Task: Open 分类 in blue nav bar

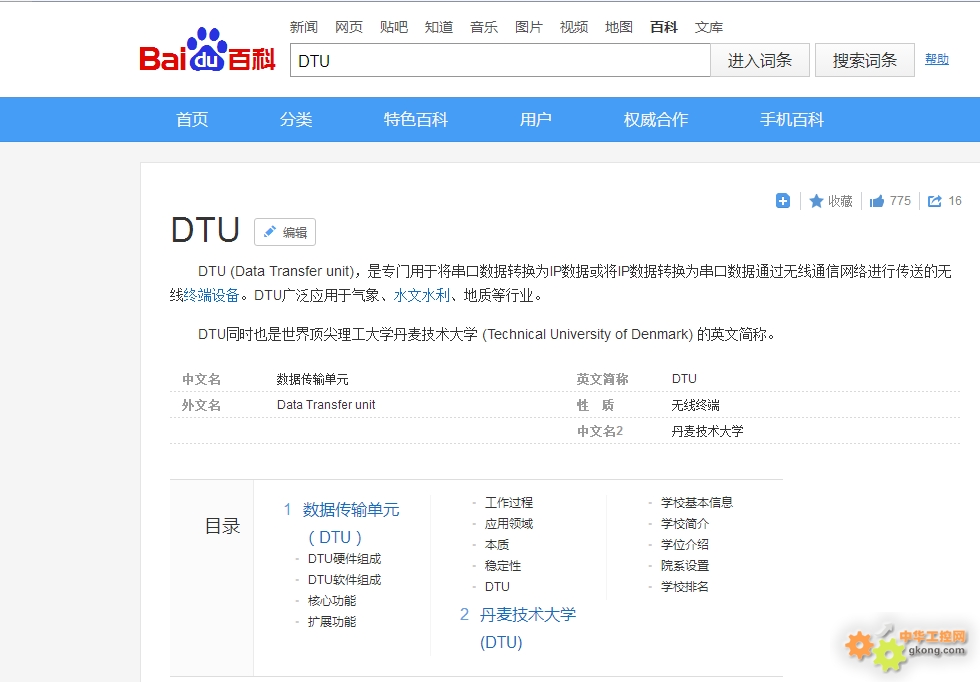Action: pyautogui.click(x=296, y=119)
